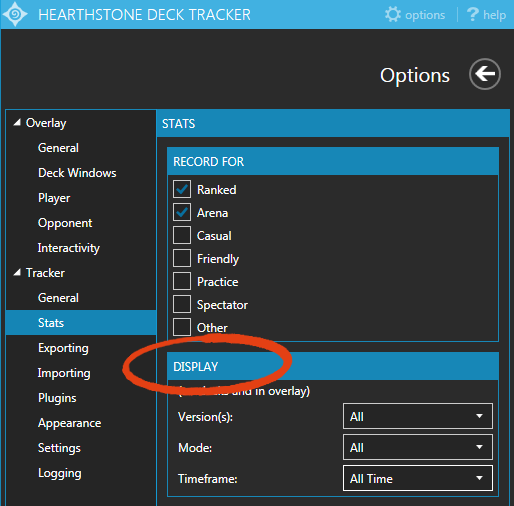Open the Plugins settings page
Image resolution: width=514 pixels, height=506 pixels.
point(57,398)
